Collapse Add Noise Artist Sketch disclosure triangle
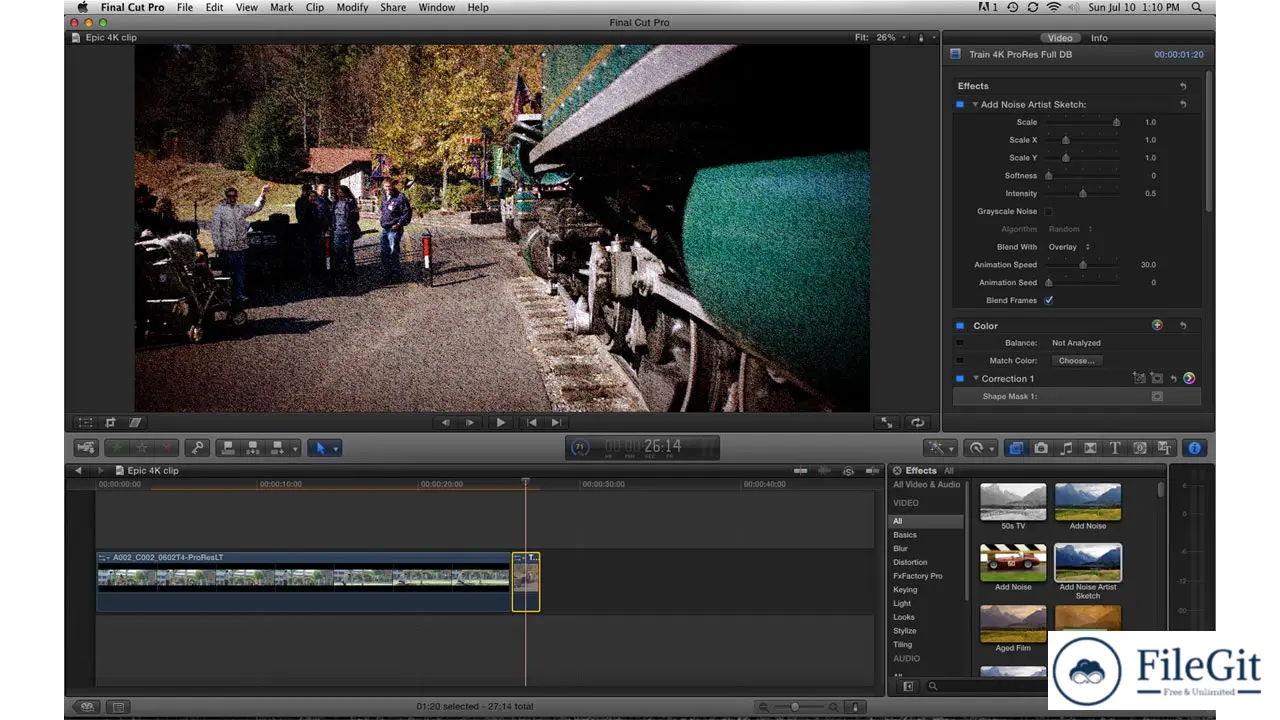Image resolution: width=1280 pixels, height=720 pixels. (975, 104)
